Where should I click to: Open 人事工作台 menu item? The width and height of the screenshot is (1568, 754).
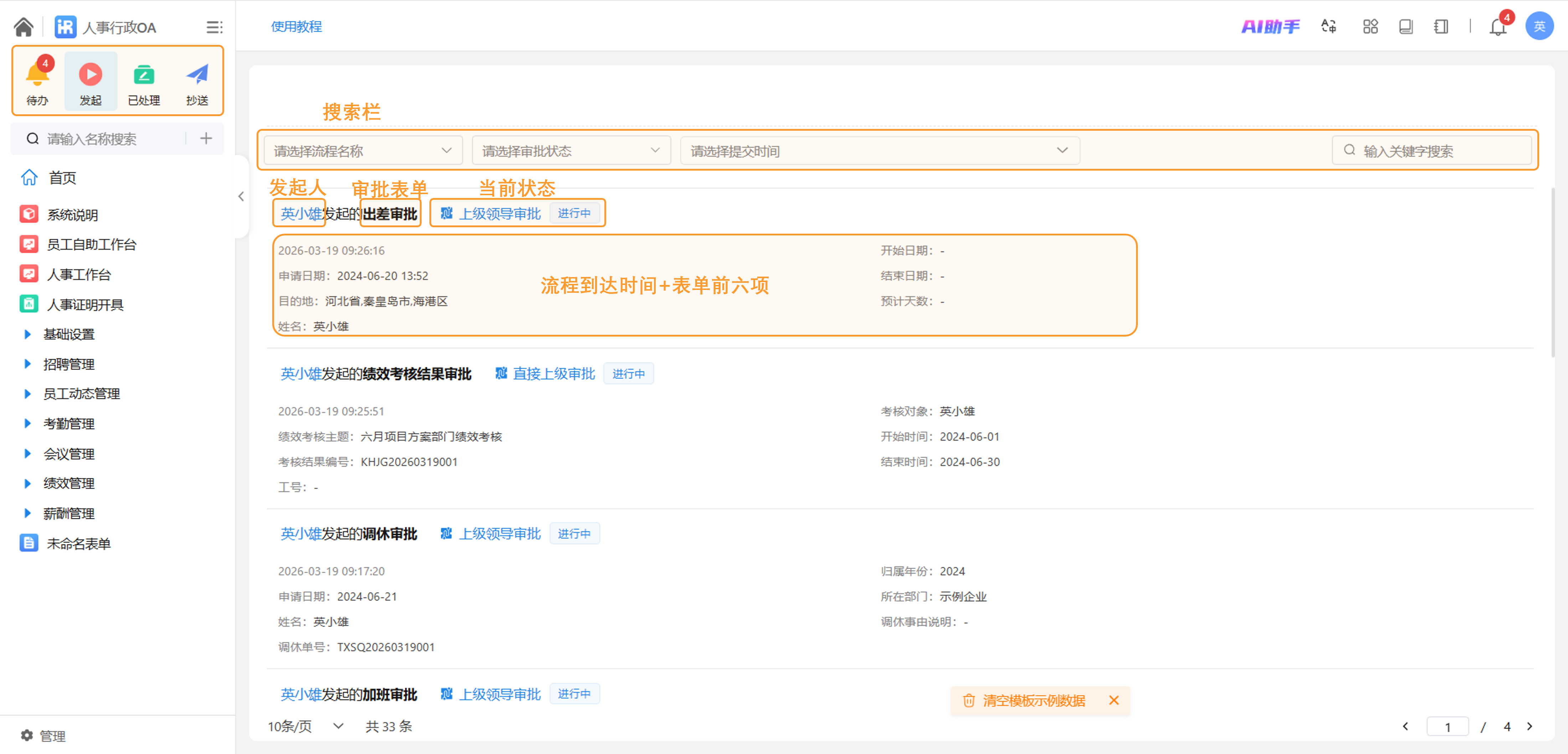tap(78, 275)
